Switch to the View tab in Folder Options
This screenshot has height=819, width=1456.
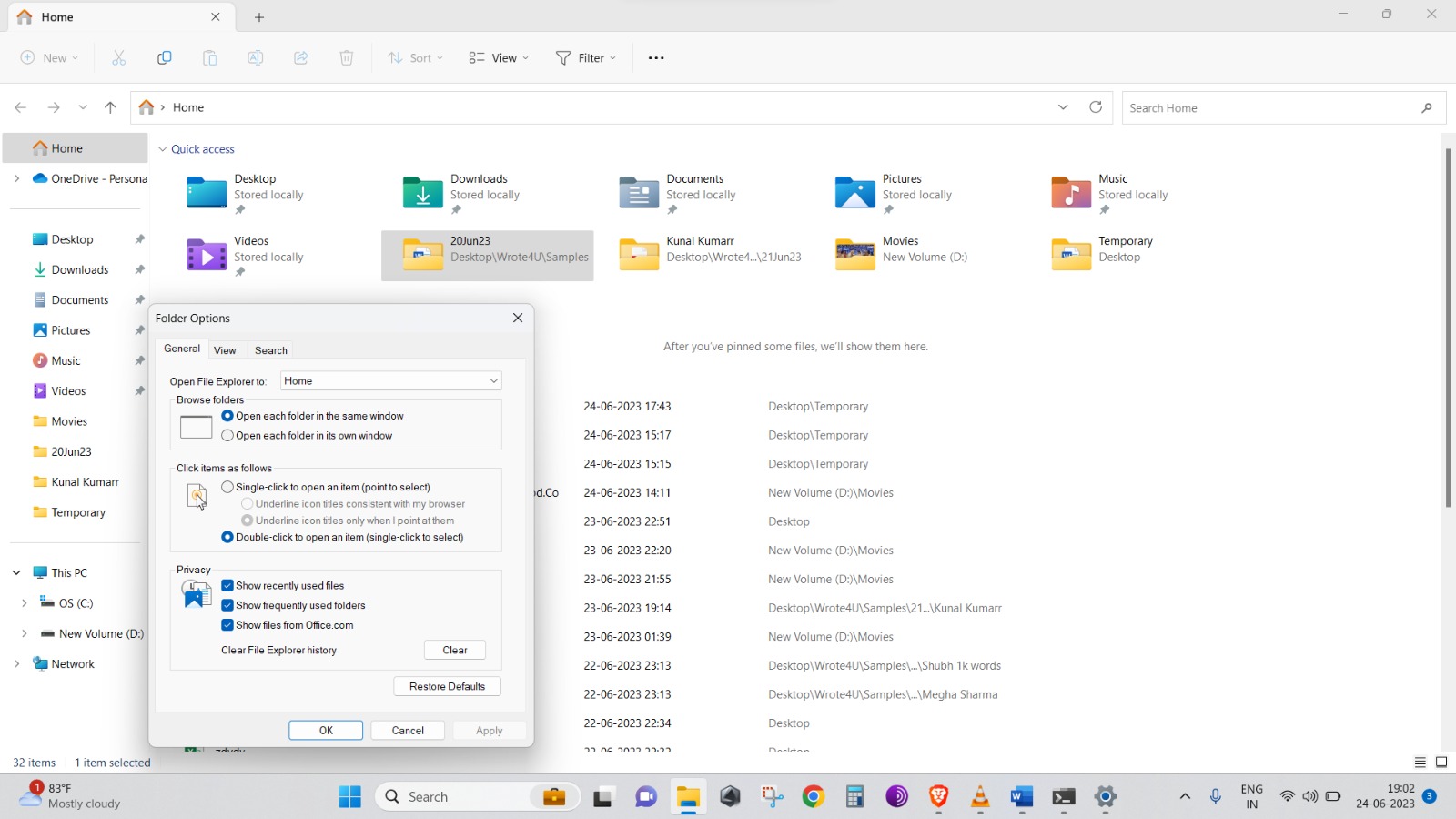(225, 350)
